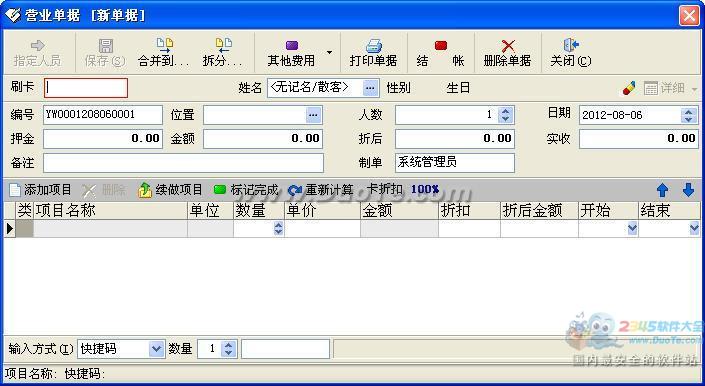Screen dimensions: 705x386
Task: Click 添加项目 to add an item
Action: pyautogui.click(x=40, y=190)
